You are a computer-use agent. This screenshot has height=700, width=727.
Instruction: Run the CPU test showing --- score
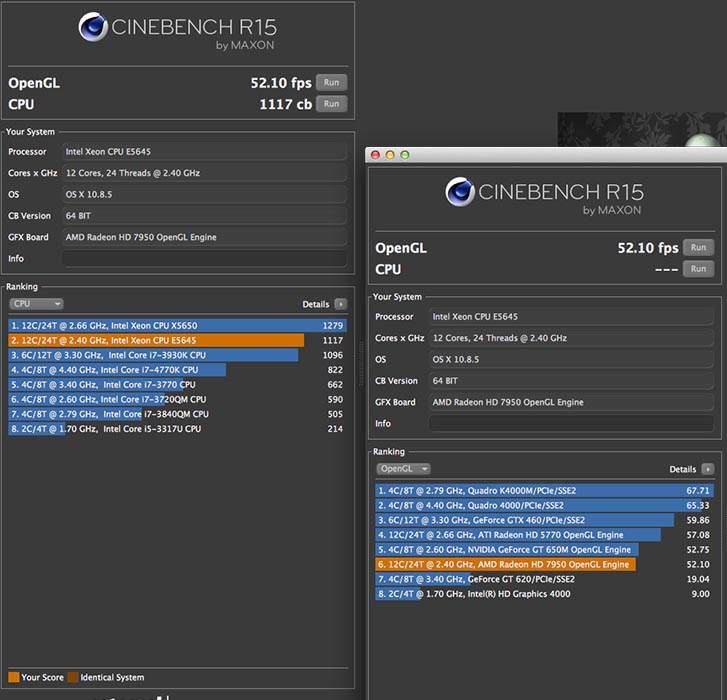pyautogui.click(x=698, y=269)
